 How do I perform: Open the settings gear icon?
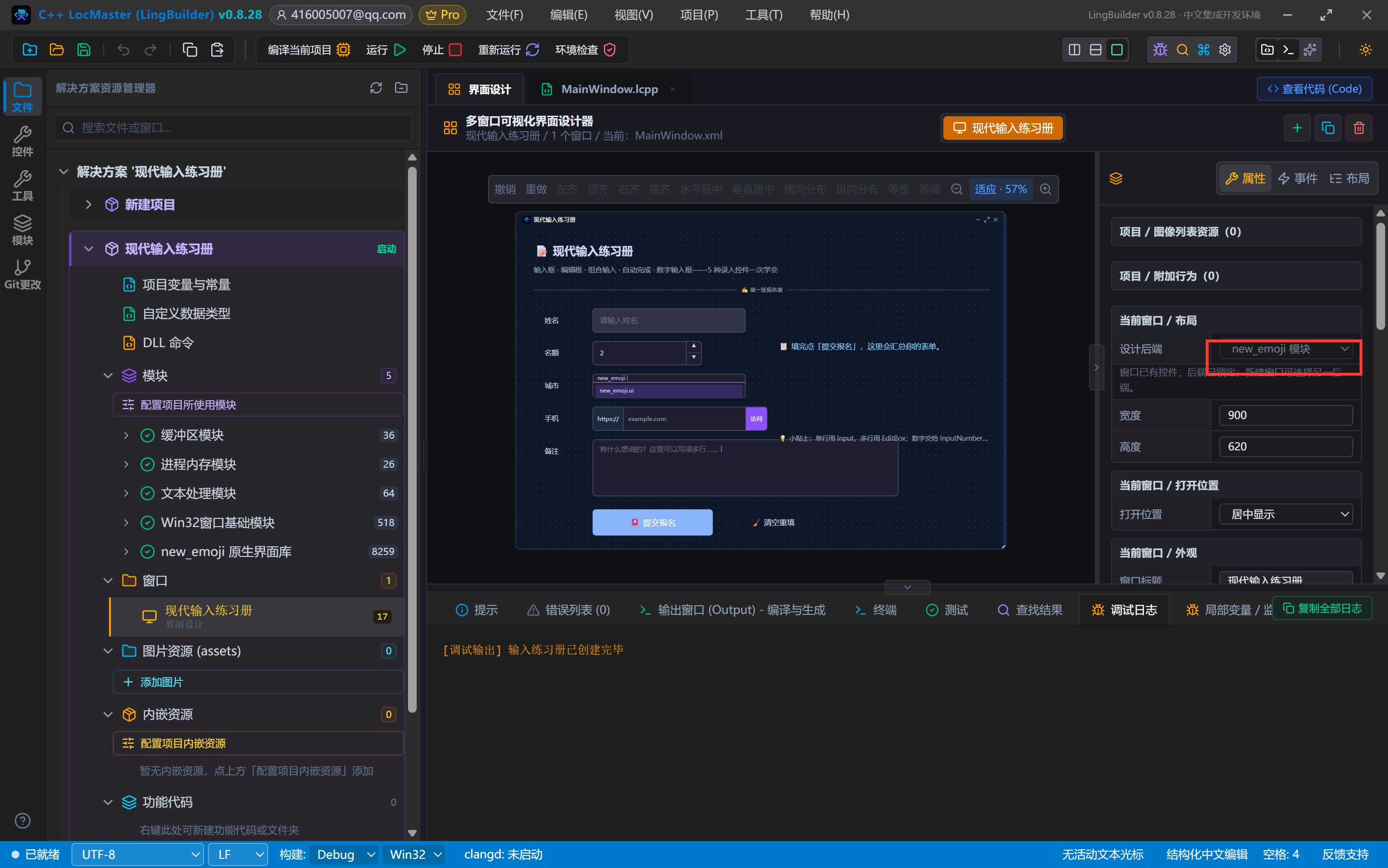point(1225,50)
